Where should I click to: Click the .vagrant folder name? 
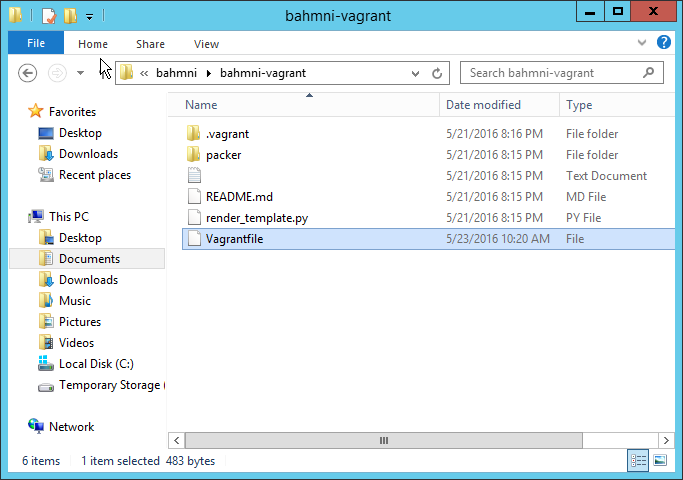click(227, 134)
